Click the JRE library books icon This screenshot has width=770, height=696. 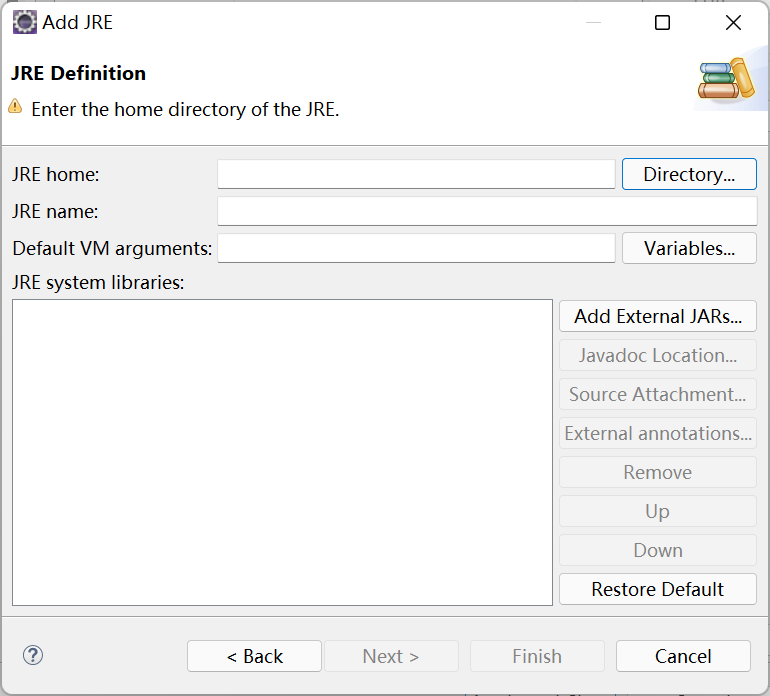click(725, 80)
